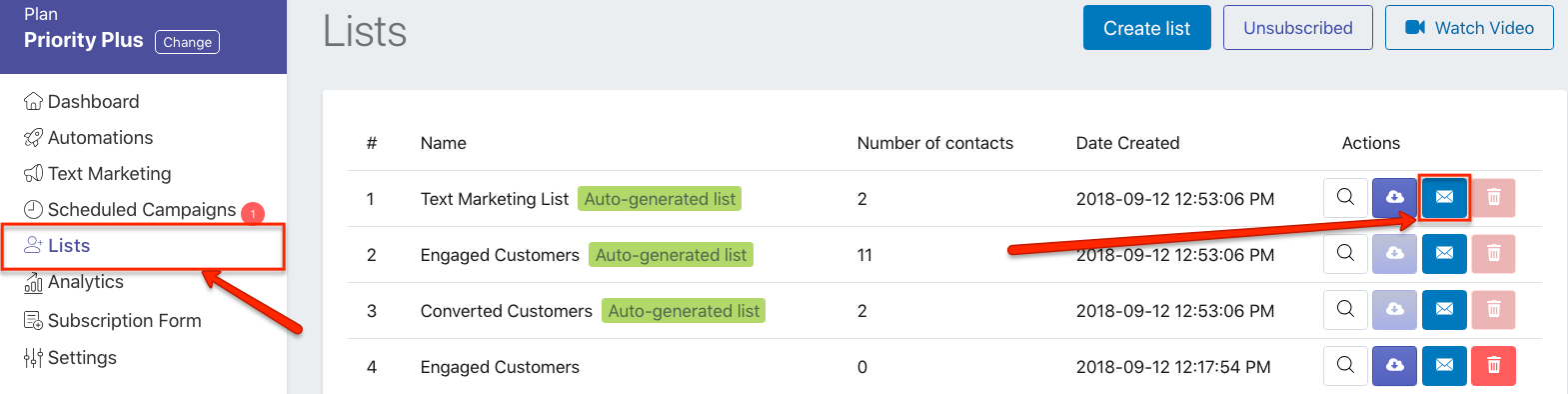Click Auto-generated list tag on Text Marketing List
The height and width of the screenshot is (394, 1568).
pyautogui.click(x=660, y=199)
